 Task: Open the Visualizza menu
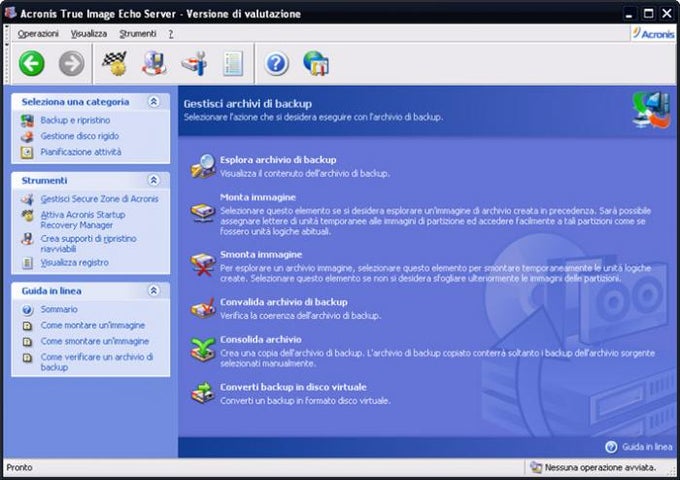tap(89, 33)
